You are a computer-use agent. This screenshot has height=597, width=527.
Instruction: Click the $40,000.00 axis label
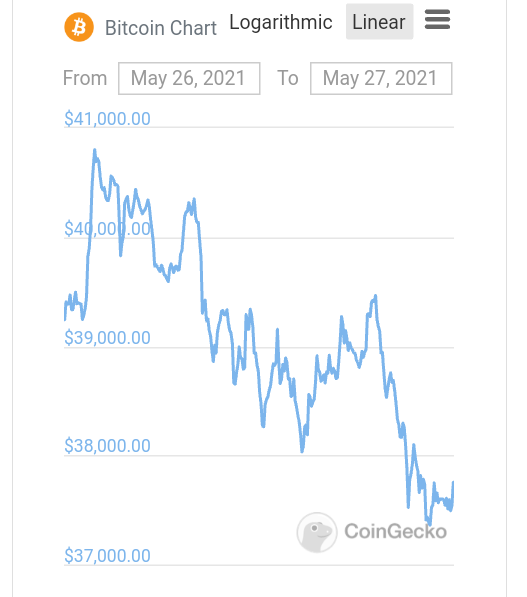click(107, 229)
